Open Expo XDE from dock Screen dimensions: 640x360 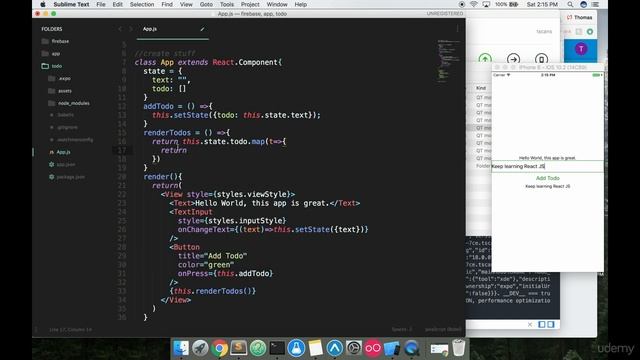[335, 348]
